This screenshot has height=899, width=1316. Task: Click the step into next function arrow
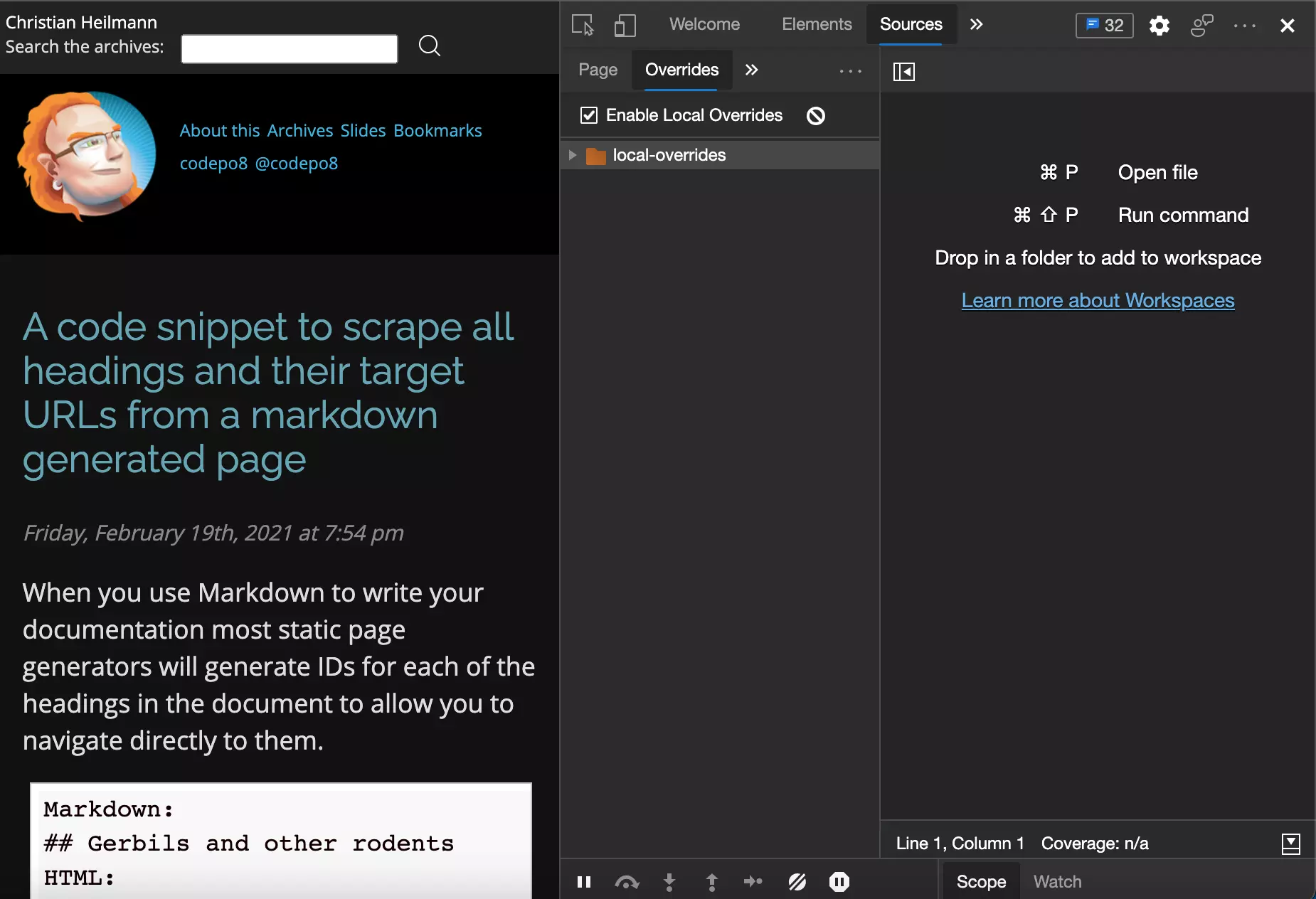pyautogui.click(x=669, y=882)
